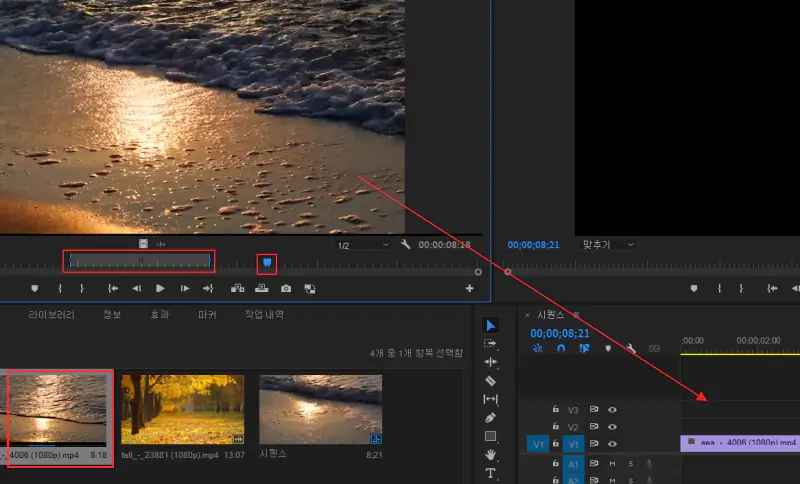Select the Razor tool in the toolbar
The image size is (800, 484).
point(490,380)
